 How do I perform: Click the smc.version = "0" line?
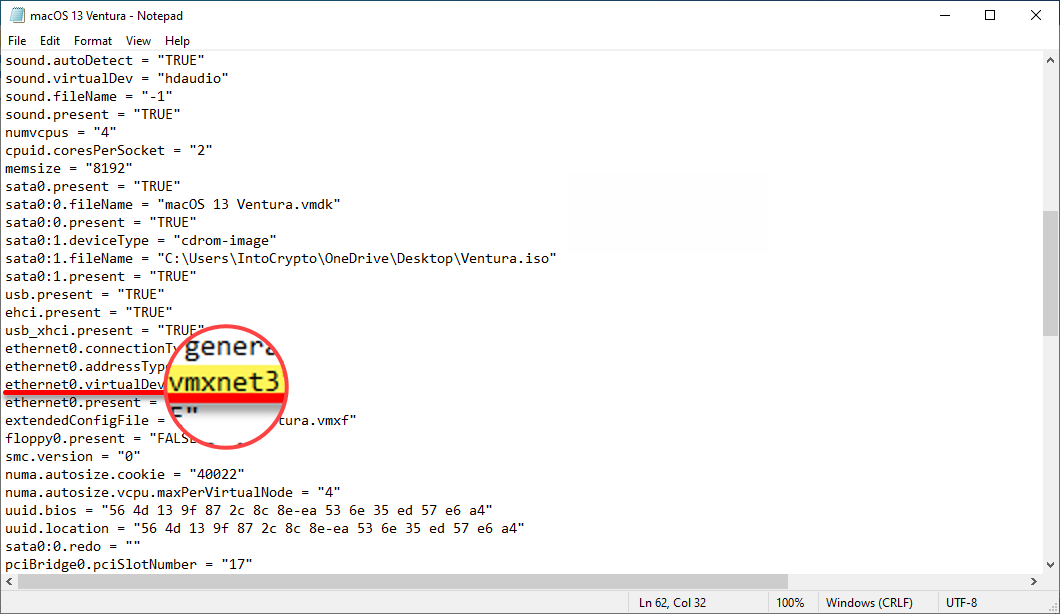tap(73, 456)
